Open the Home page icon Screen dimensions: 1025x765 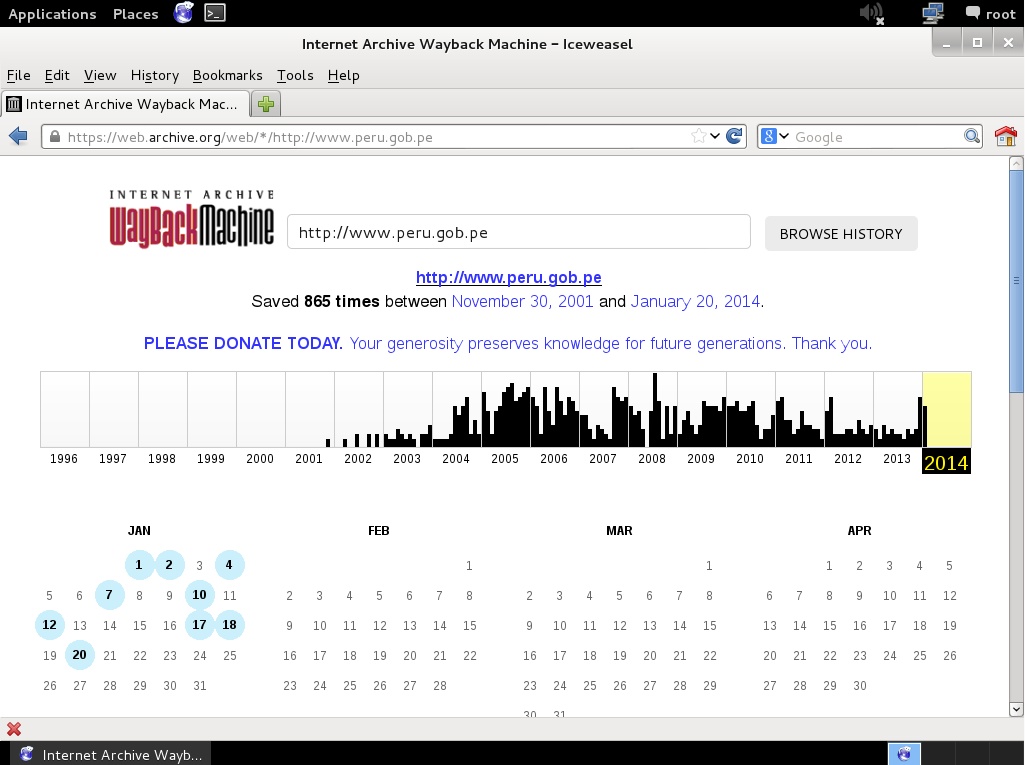coord(1005,137)
